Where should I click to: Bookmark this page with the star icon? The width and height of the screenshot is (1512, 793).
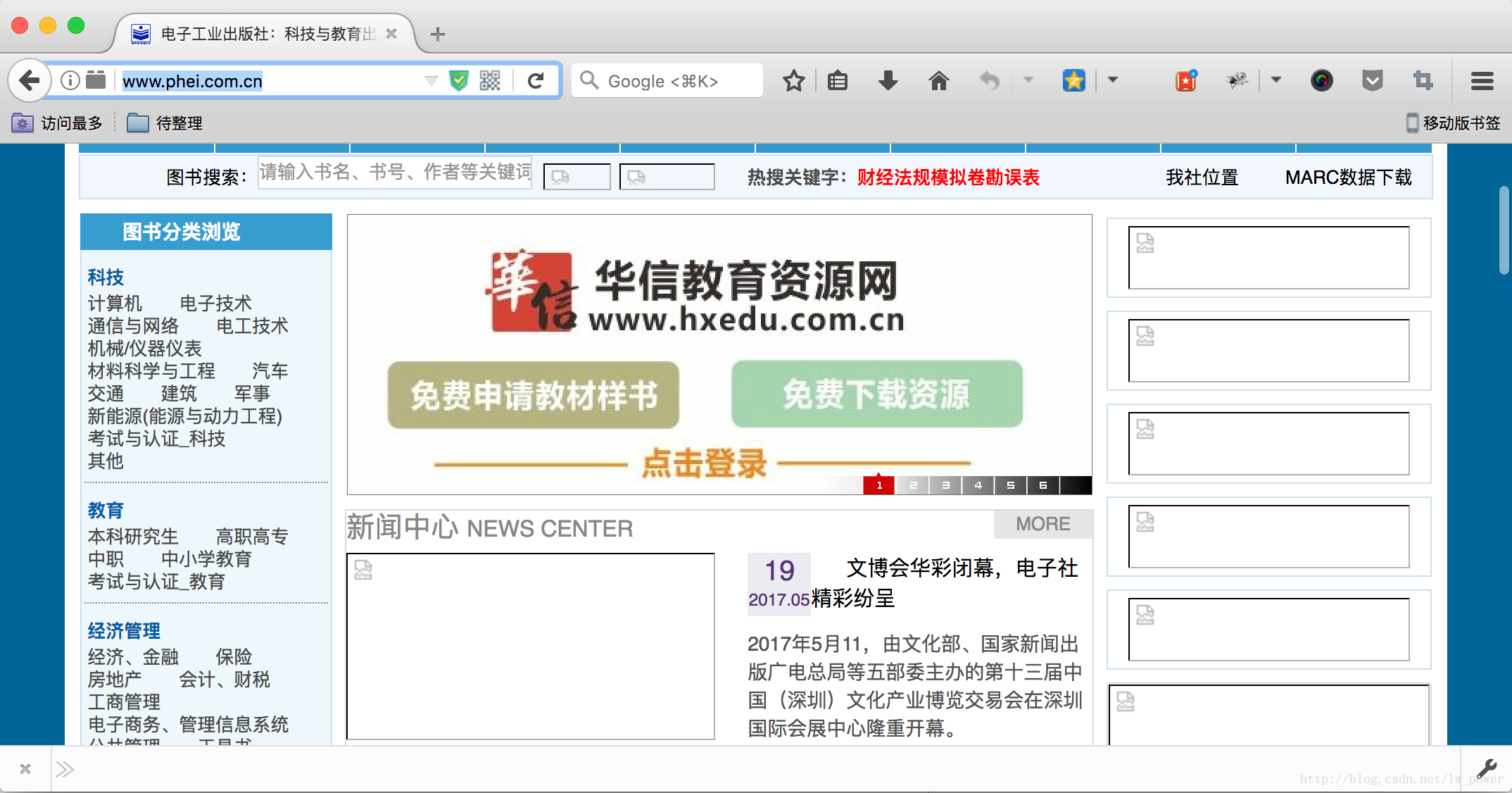794,80
